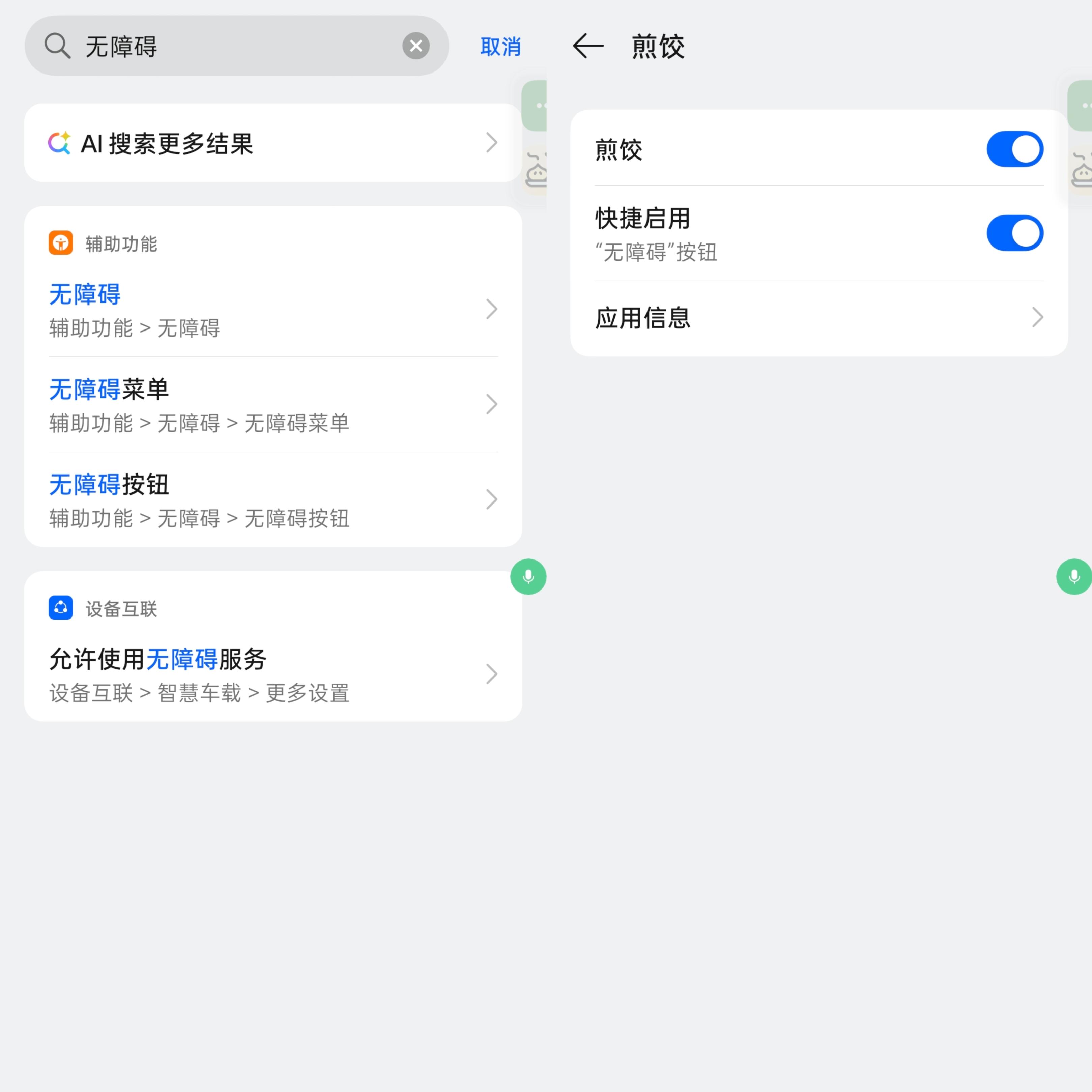Disable the 快捷启用 shortcut switch
This screenshot has width=1092, height=1092.
pos(1014,233)
